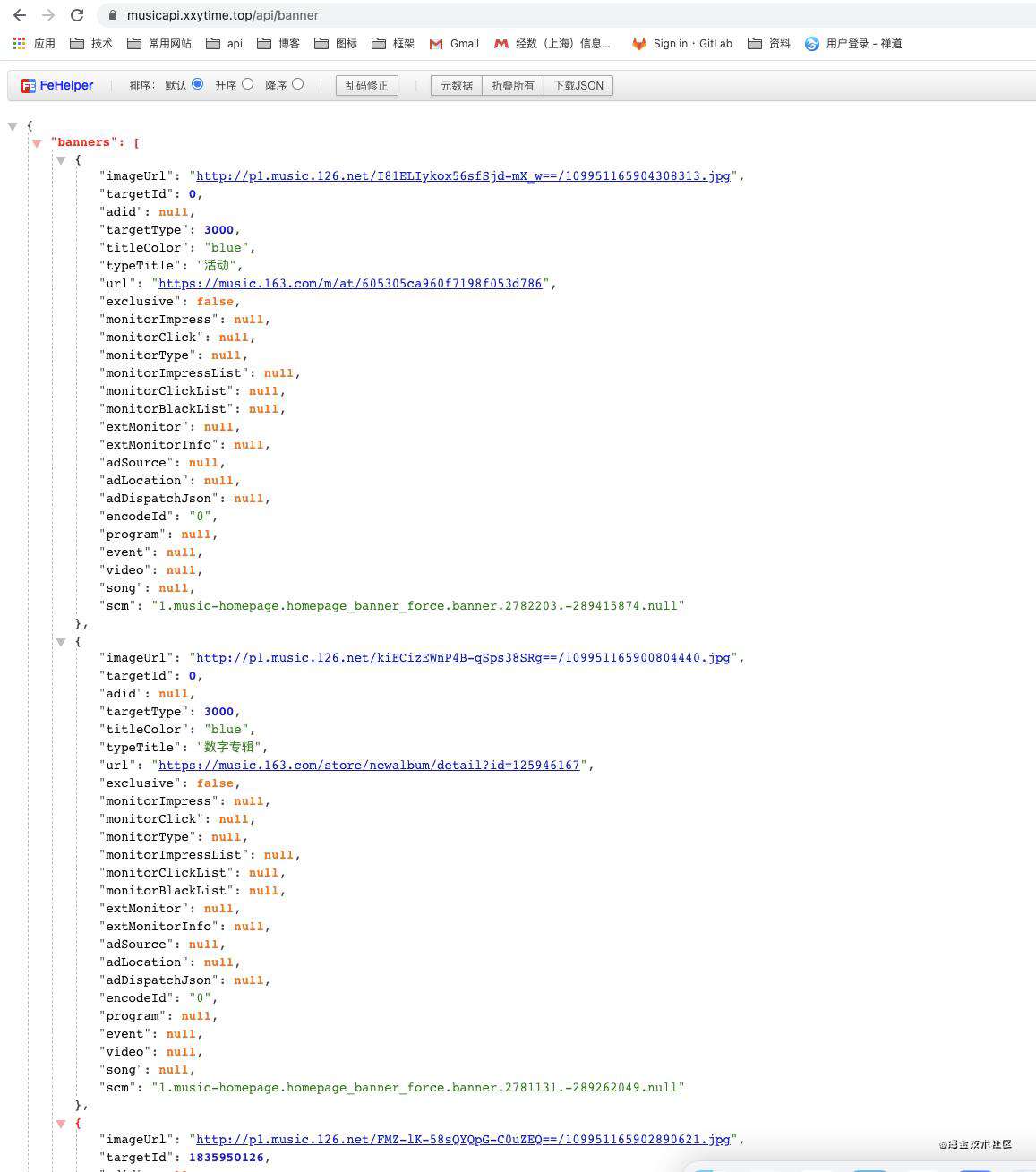This screenshot has width=1036, height=1172.
Task: Open the newalbum detail id=125946167 link
Action: tap(369, 766)
